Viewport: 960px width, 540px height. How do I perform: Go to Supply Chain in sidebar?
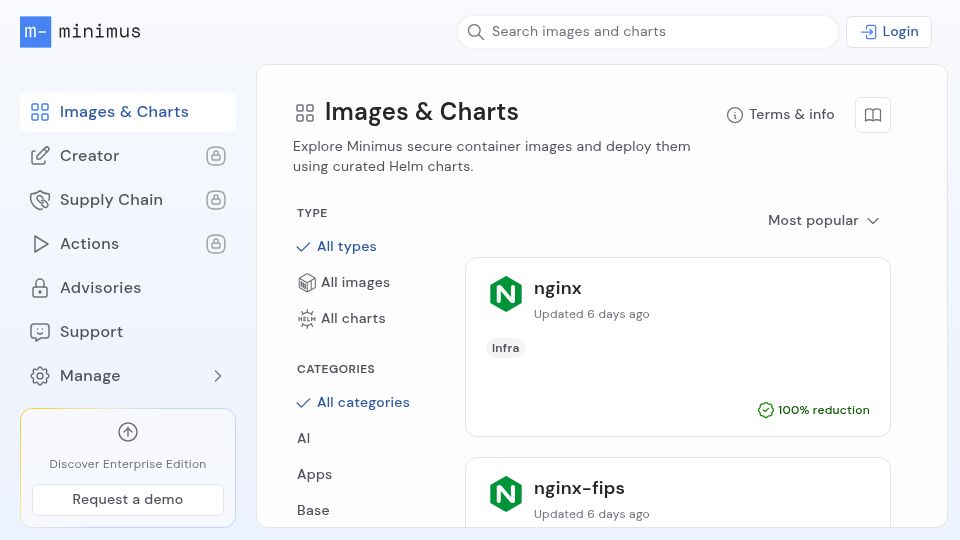click(128, 200)
